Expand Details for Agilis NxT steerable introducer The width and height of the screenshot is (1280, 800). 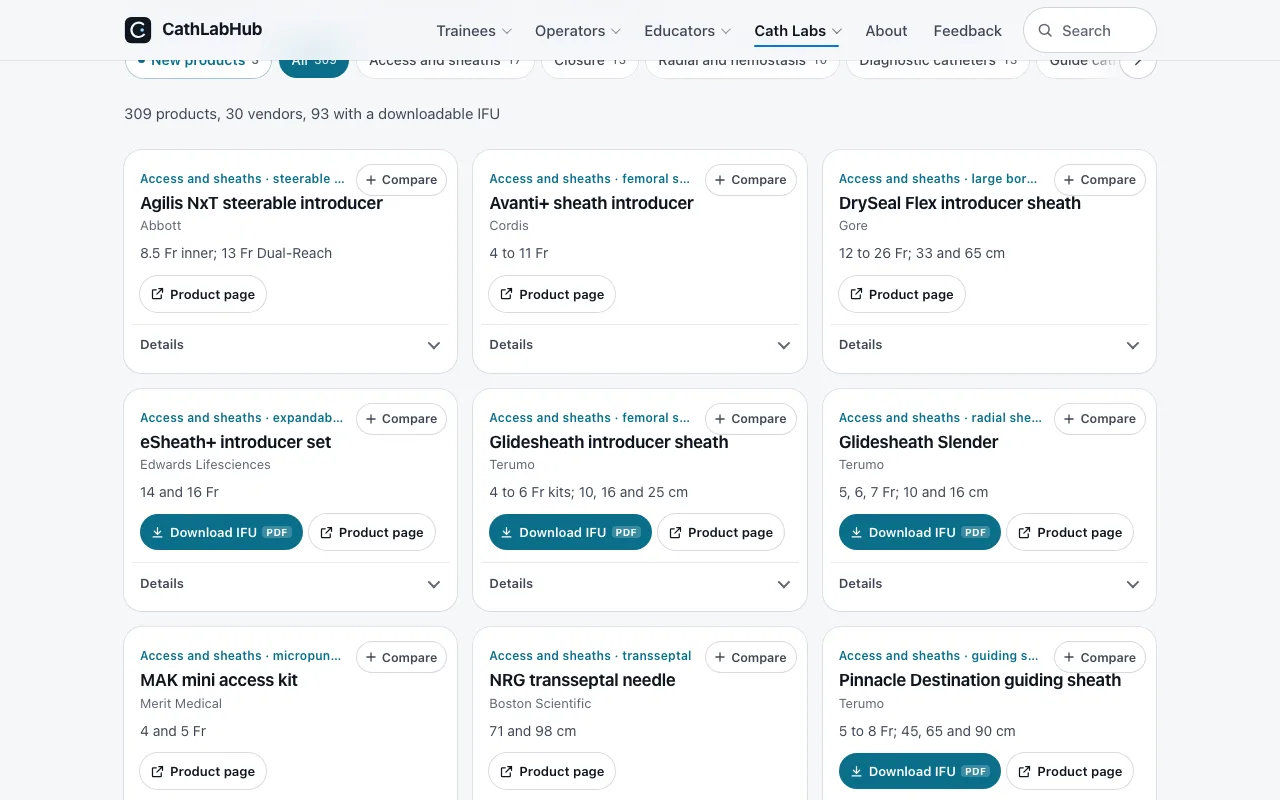[290, 345]
